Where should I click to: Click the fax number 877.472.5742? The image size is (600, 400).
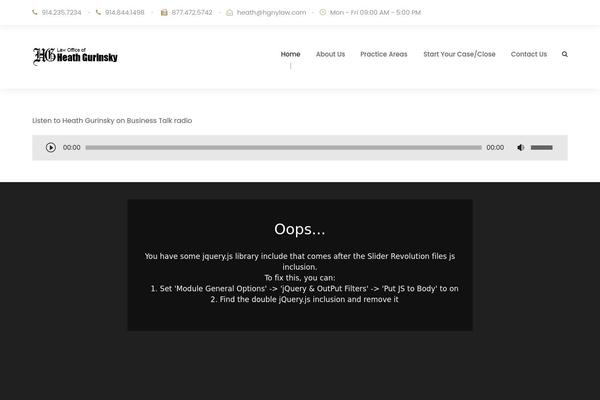point(192,12)
